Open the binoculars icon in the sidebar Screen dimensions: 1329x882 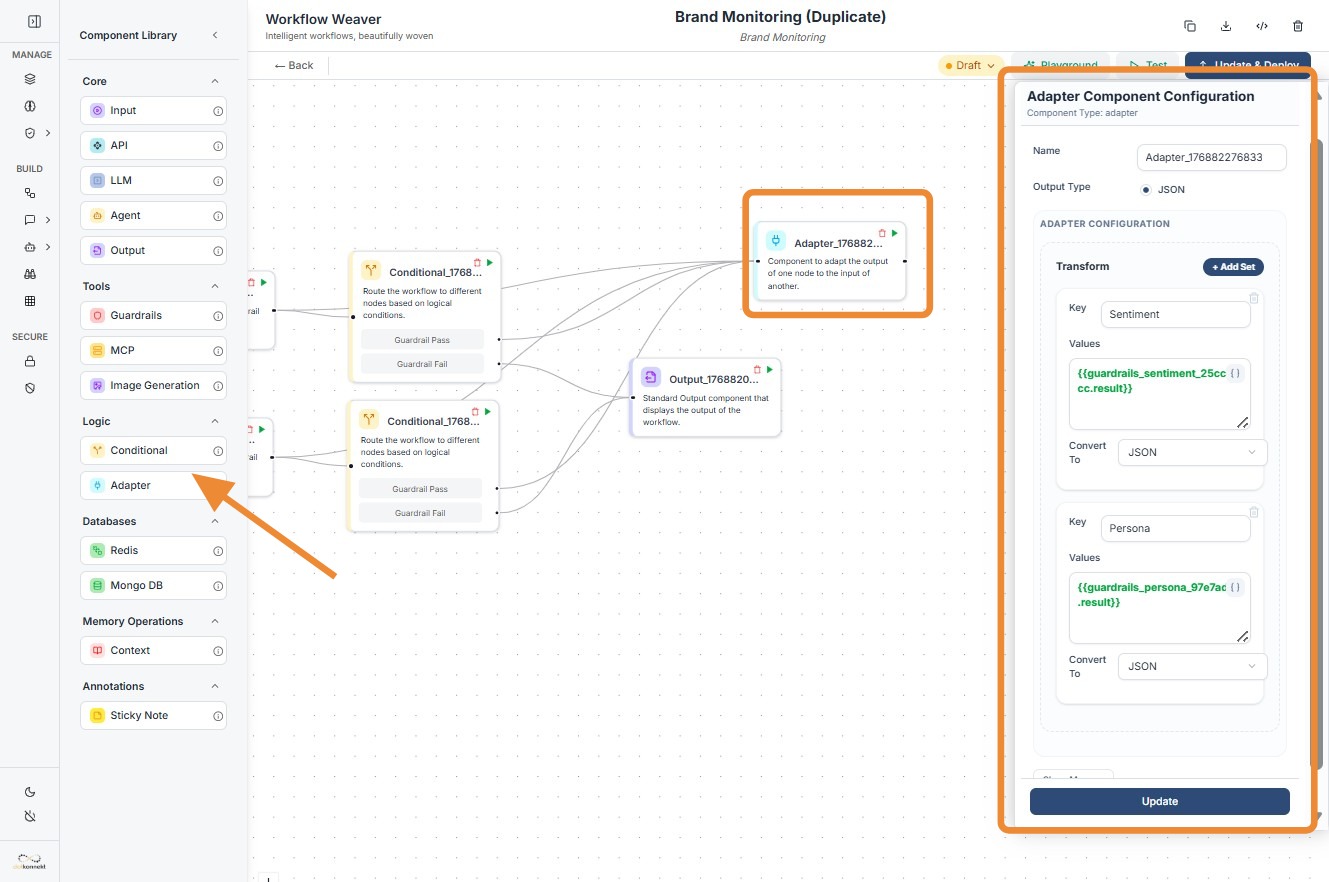[30, 274]
